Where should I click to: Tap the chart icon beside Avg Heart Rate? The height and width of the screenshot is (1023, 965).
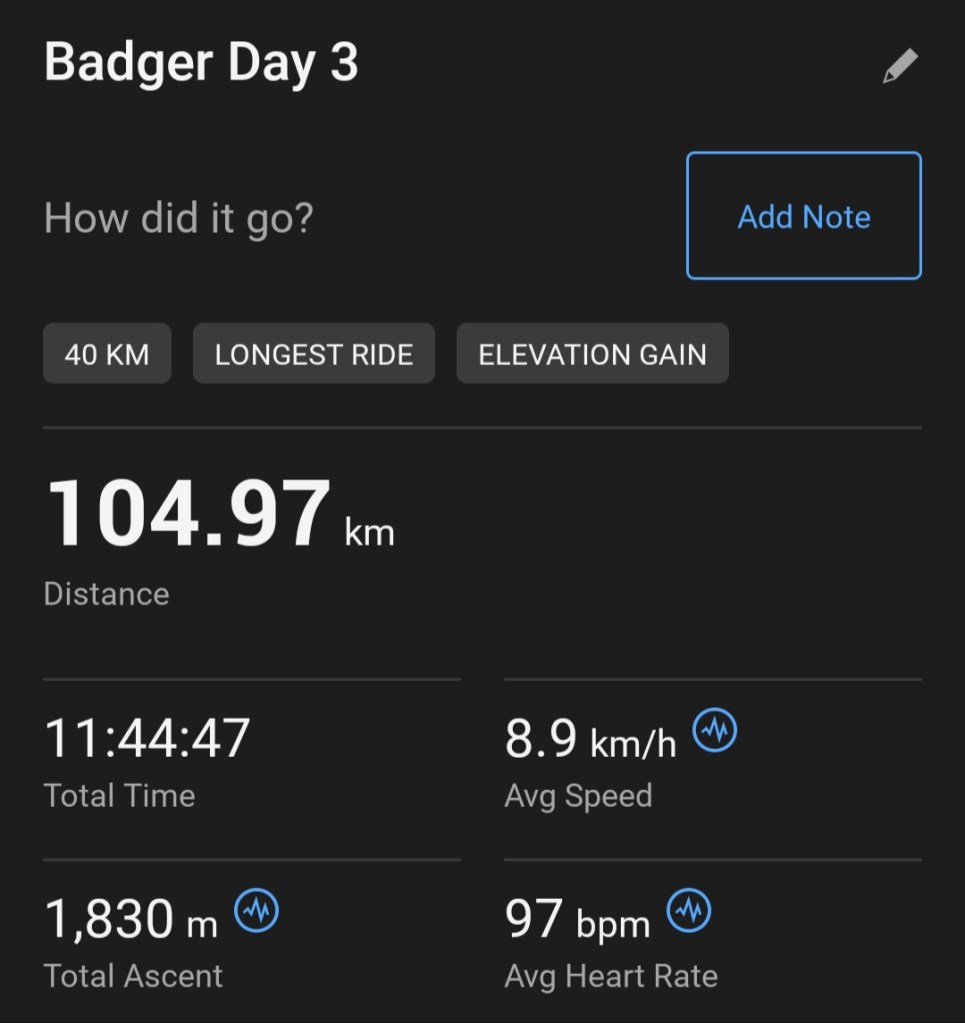click(x=689, y=911)
